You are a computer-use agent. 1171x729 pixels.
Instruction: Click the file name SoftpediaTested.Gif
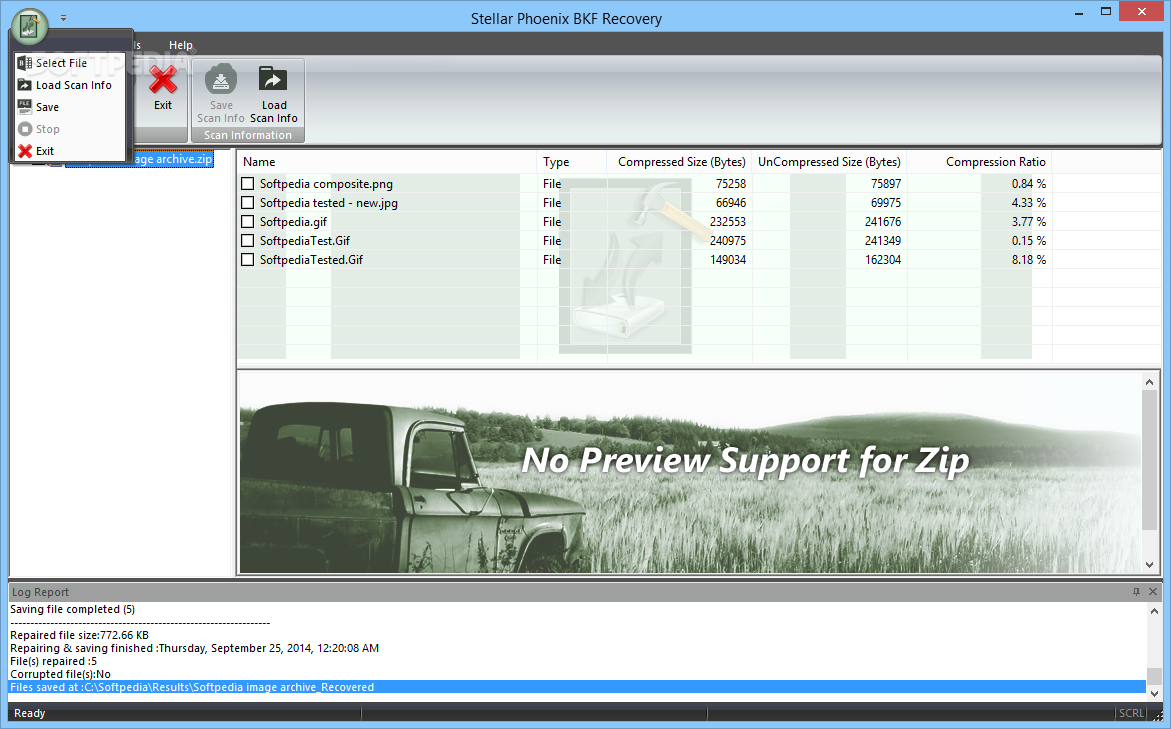[311, 260]
